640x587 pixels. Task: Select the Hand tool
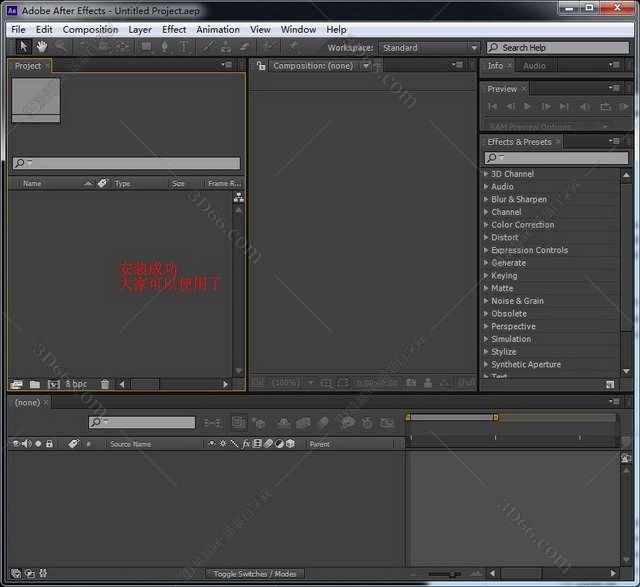42,47
